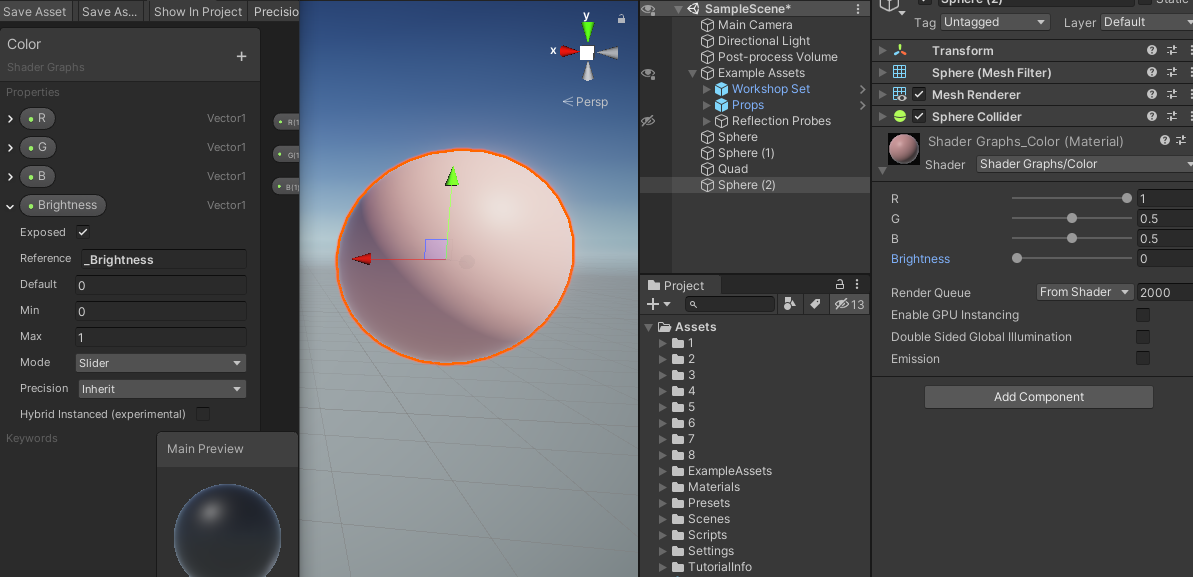1193x577 pixels.
Task: Open the Precision dropdown set to Inherit
Action: [163, 389]
